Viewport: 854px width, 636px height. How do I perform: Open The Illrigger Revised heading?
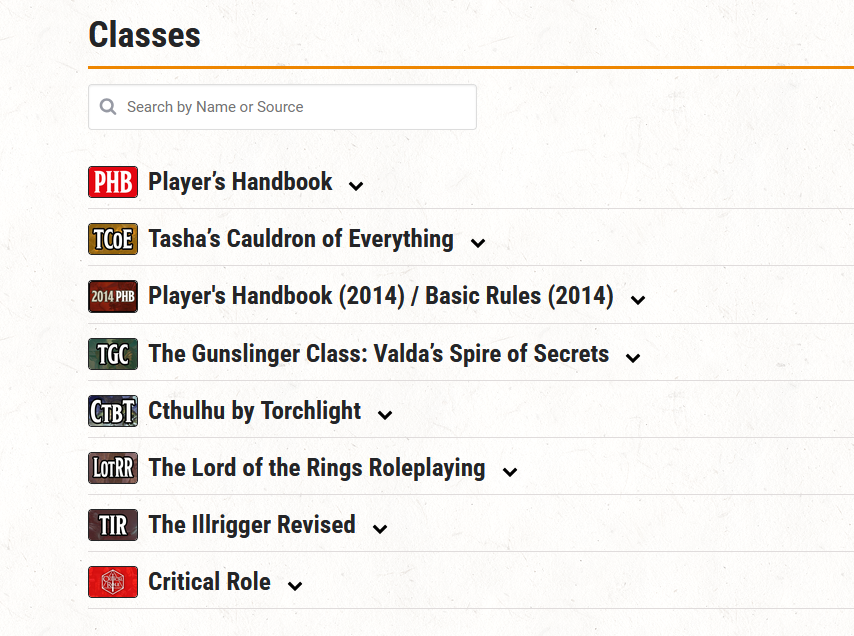click(x=252, y=525)
